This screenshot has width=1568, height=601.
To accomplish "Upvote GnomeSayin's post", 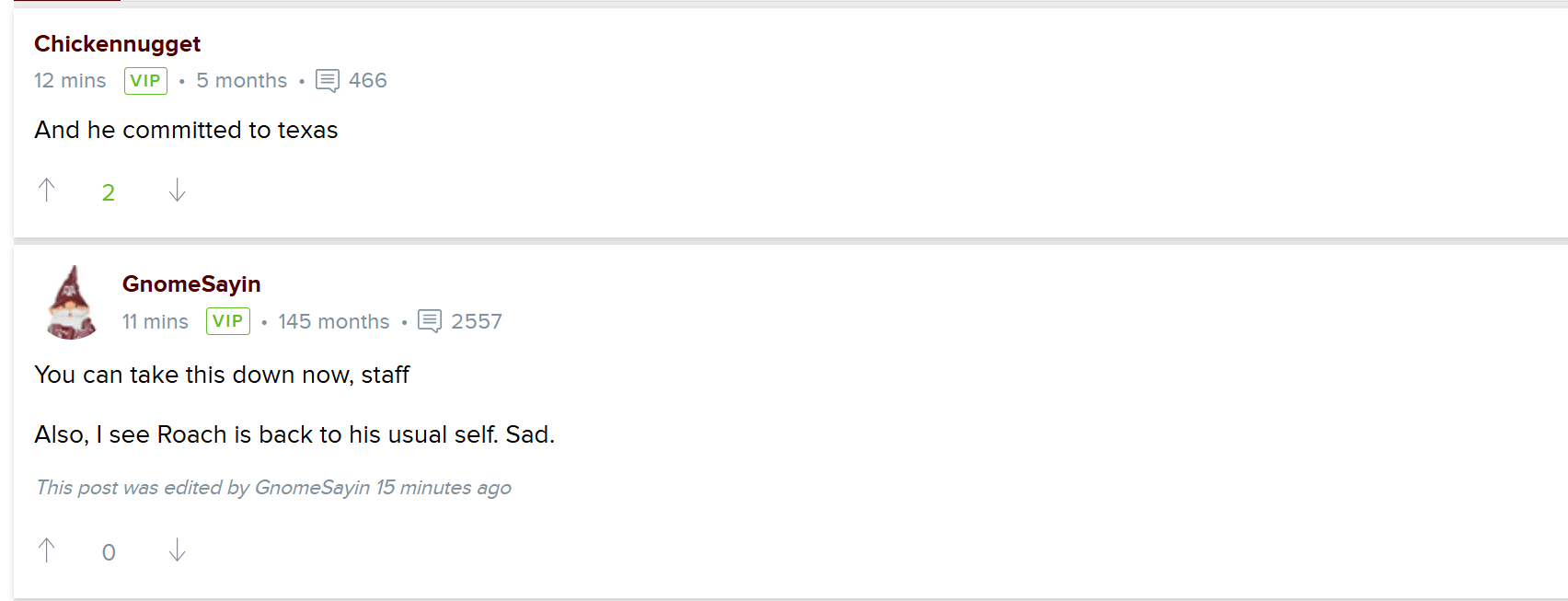I will coord(47,550).
